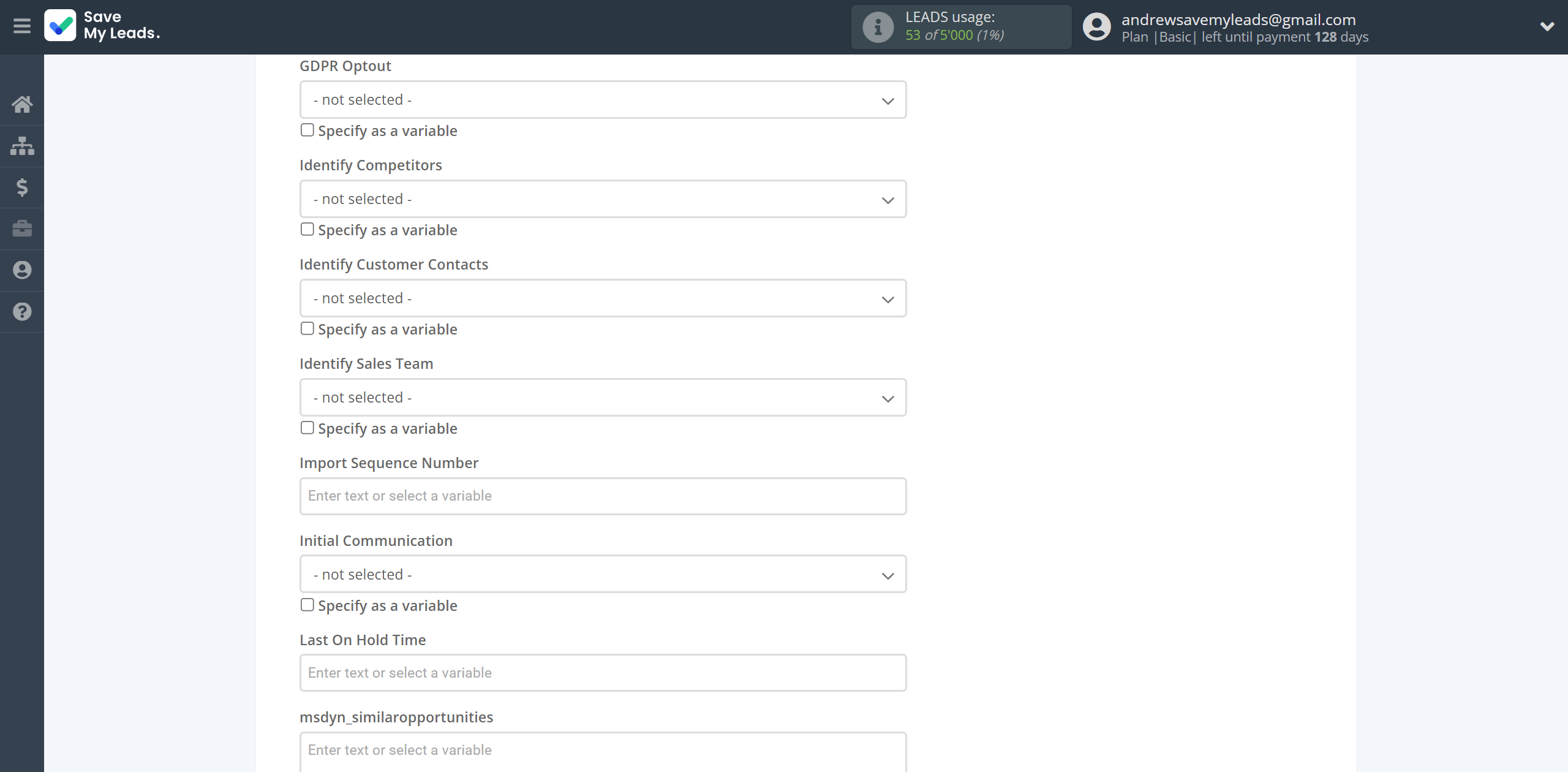1568x772 pixels.
Task: Click the Identify Competitors label
Action: click(371, 165)
